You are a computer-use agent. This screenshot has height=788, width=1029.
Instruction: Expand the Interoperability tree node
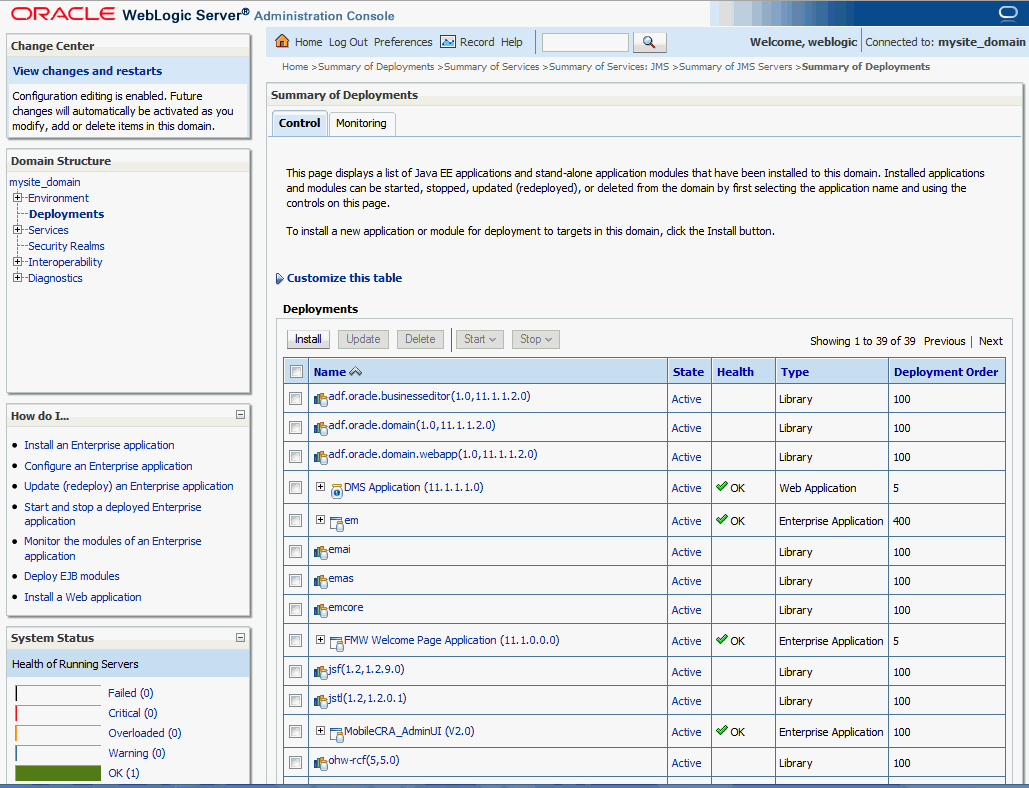coord(18,262)
